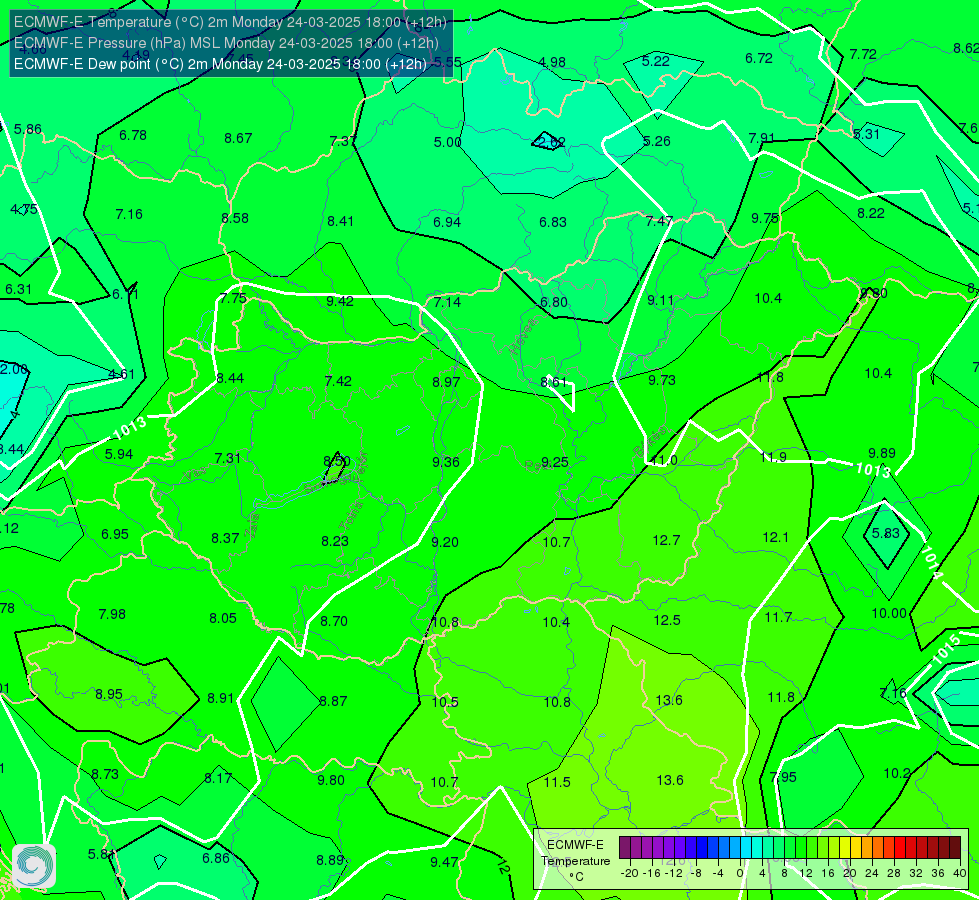979x900 pixels.
Task: Click the legend tick label '24'
Action: [x=872, y=873]
